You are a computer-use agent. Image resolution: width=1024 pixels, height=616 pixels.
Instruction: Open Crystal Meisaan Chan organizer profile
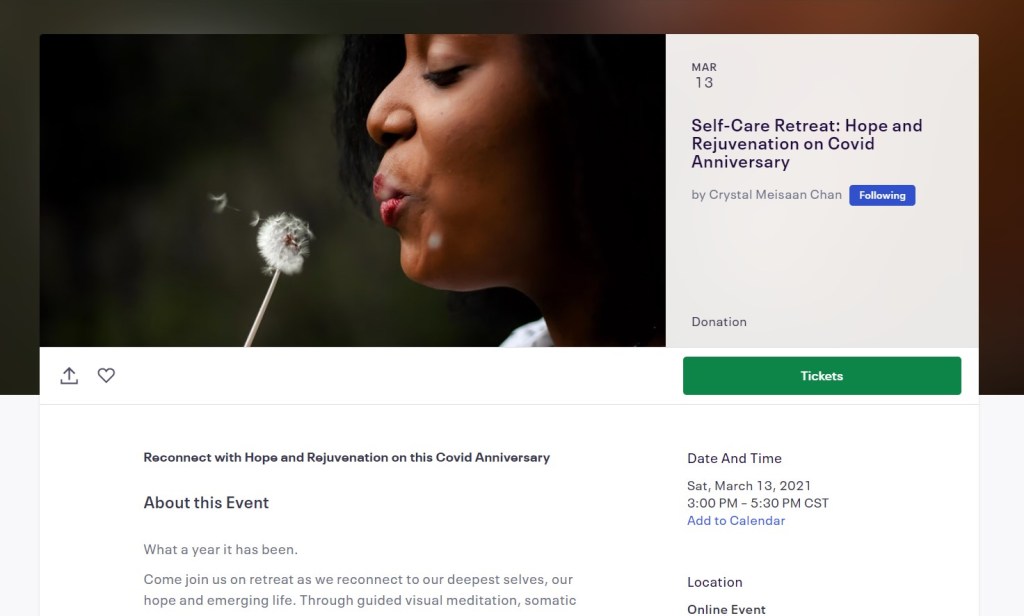pos(775,195)
